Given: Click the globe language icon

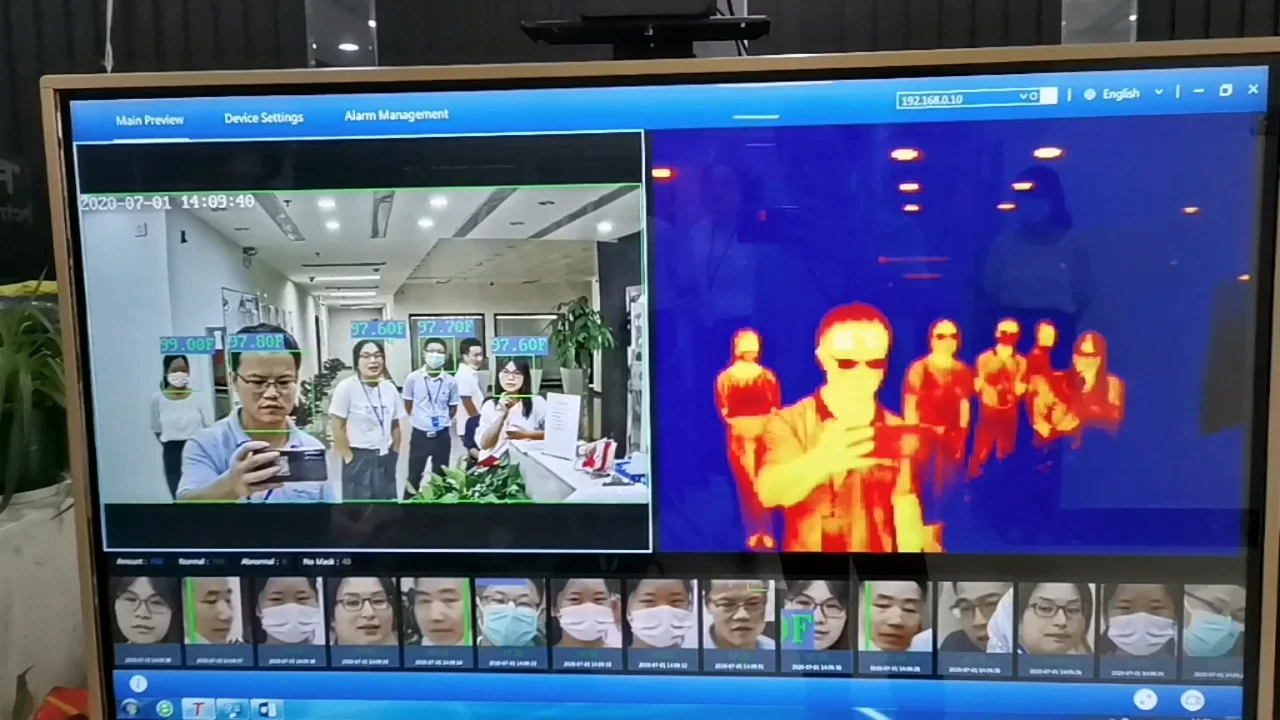Looking at the screenshot, I should pyautogui.click(x=1090, y=94).
